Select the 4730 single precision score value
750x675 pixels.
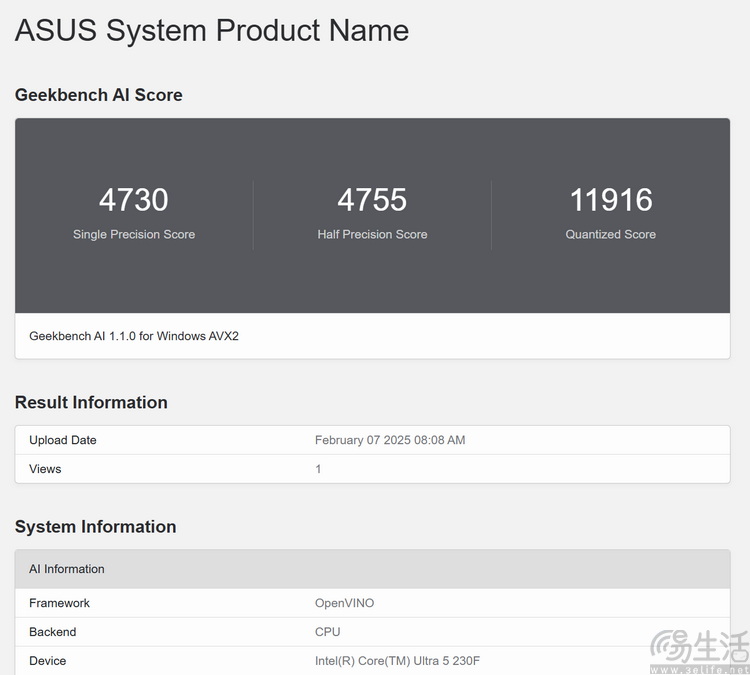(133, 199)
